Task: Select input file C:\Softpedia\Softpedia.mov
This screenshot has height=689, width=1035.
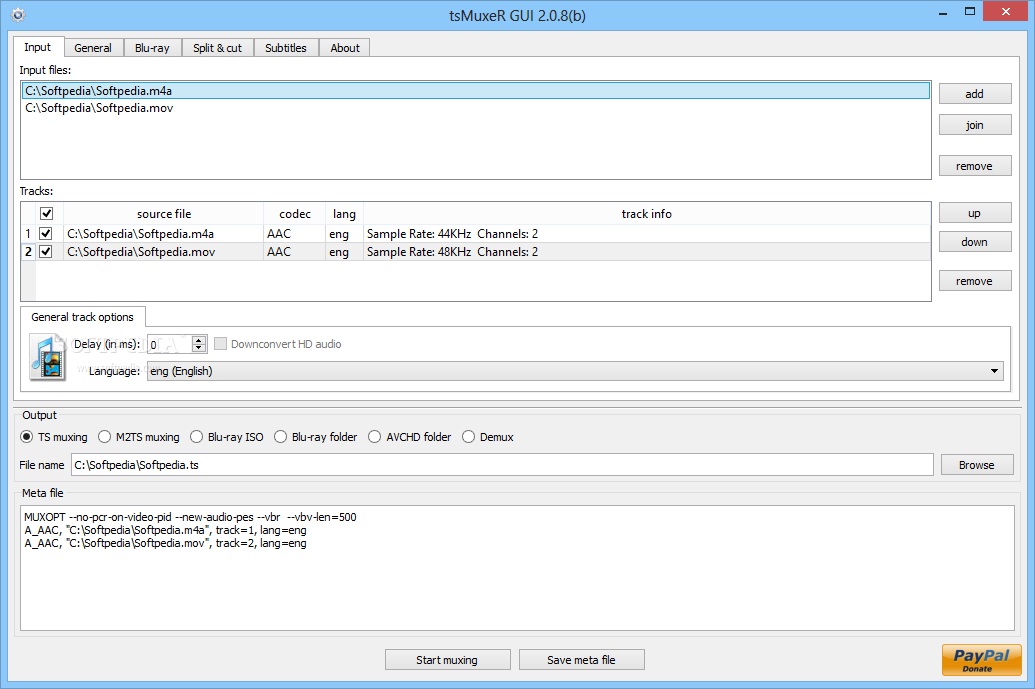Action: pyautogui.click(x=475, y=108)
